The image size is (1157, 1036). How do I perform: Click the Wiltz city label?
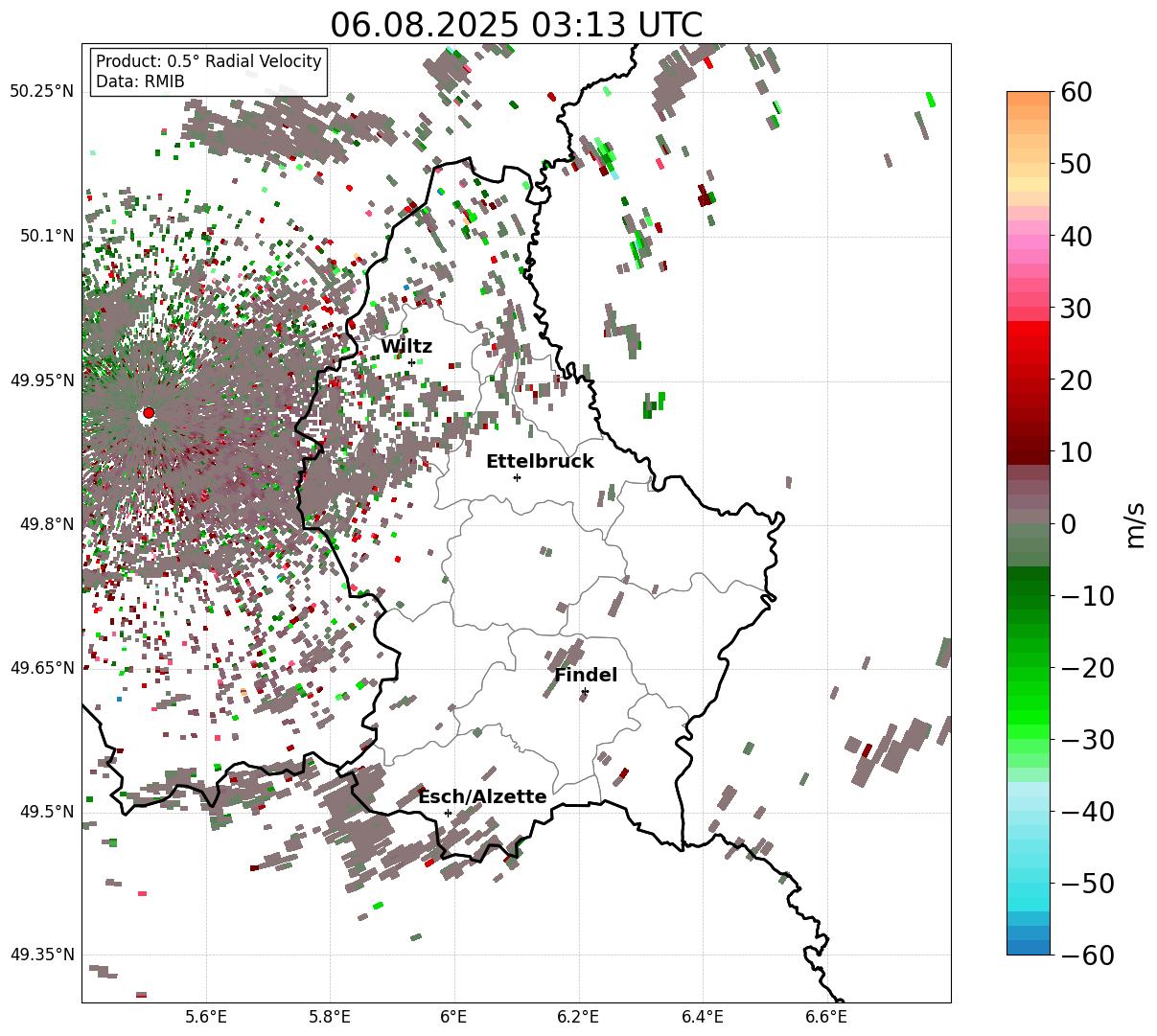click(406, 347)
